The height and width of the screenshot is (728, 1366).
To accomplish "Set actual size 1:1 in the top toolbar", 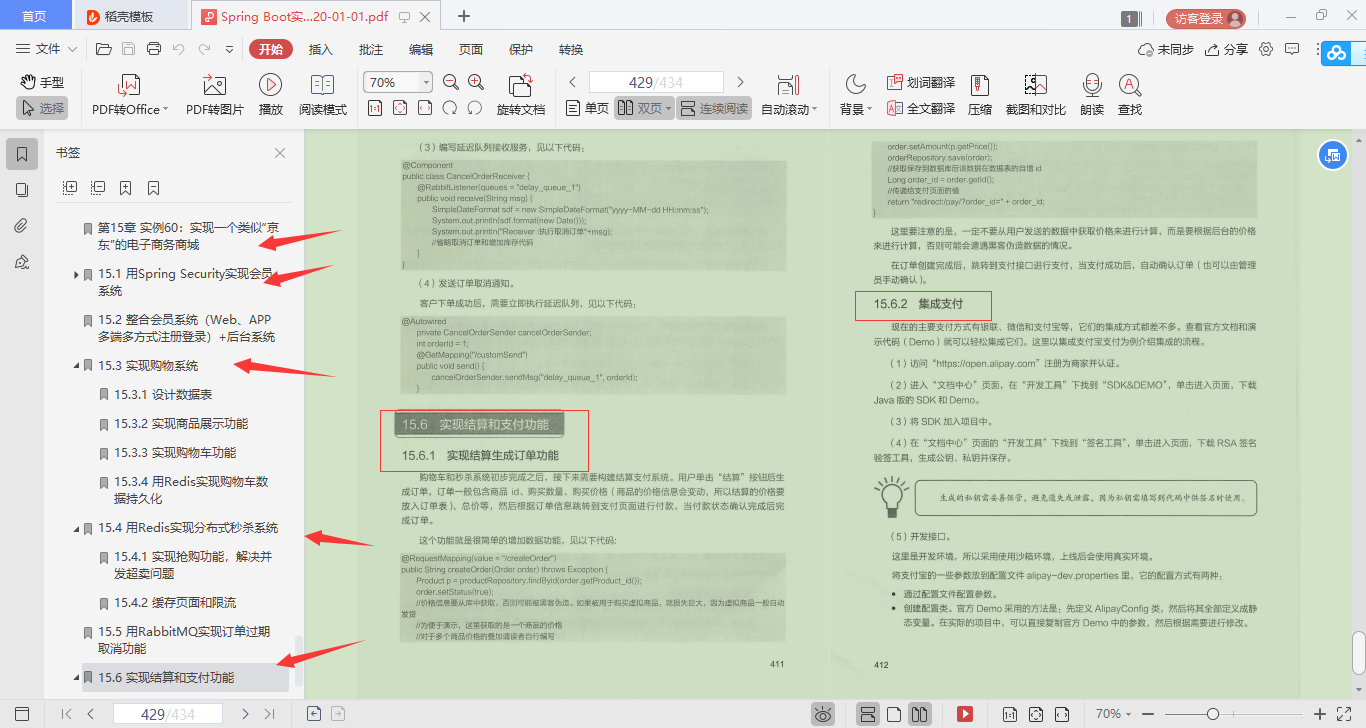I will click(375, 108).
